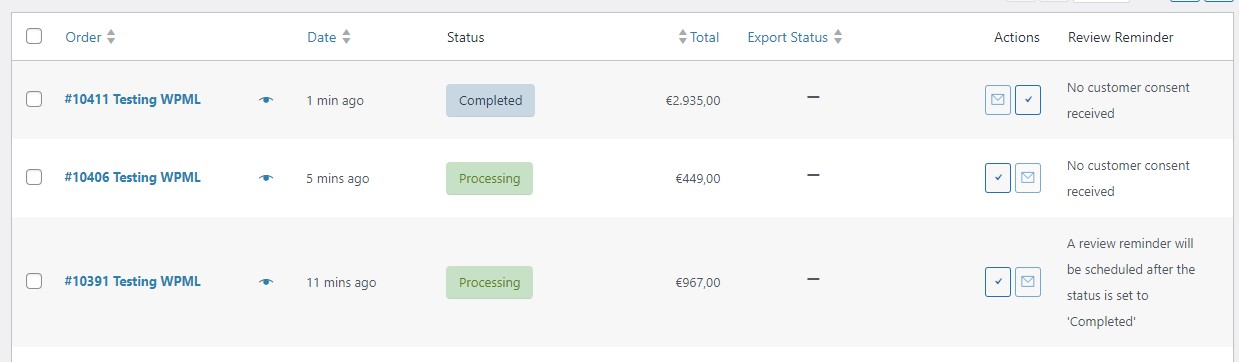This screenshot has width=1239, height=362.
Task: Open order #10411 Testing WPML
Action: tap(133, 99)
